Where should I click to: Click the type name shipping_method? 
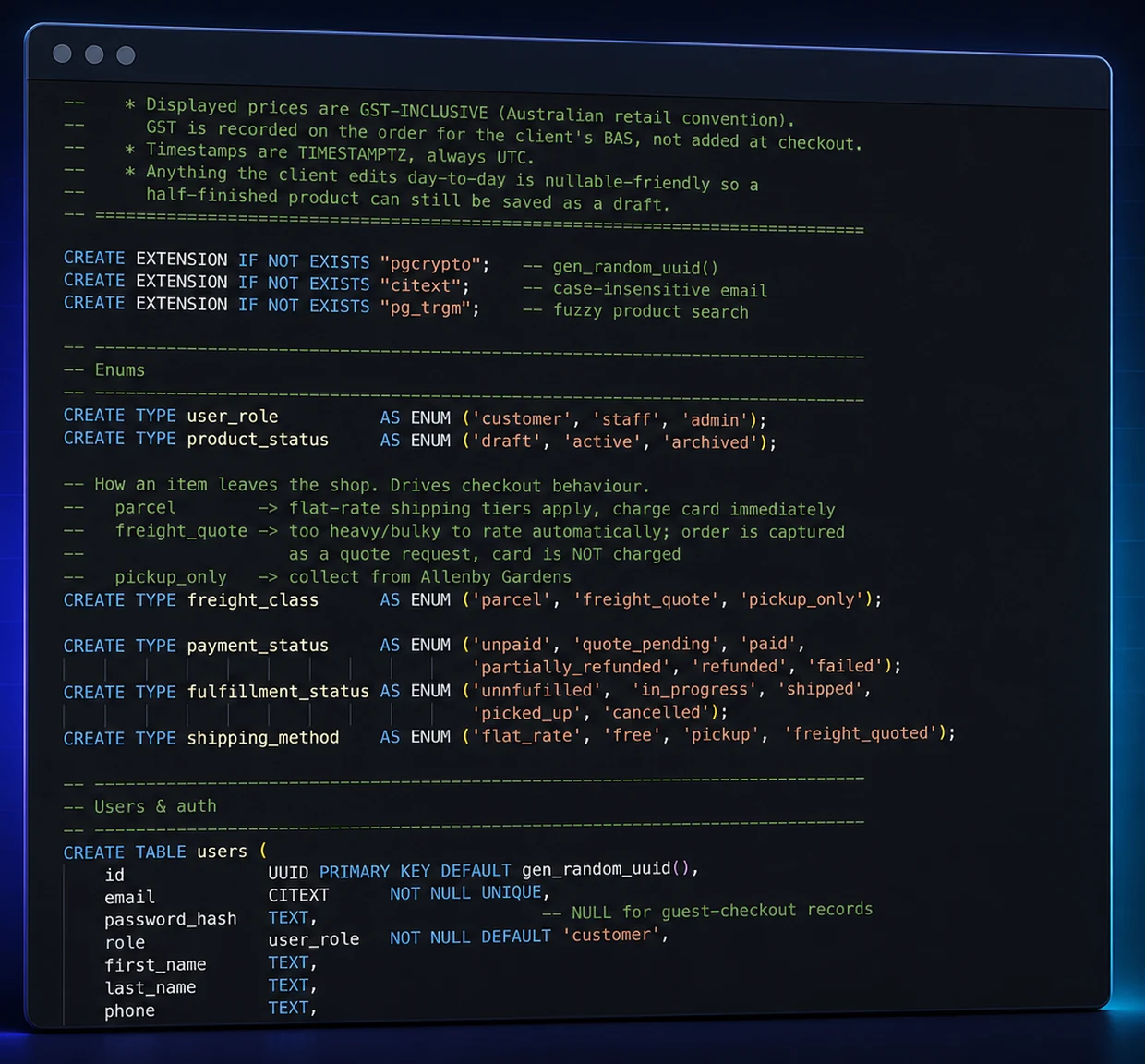tap(263, 738)
